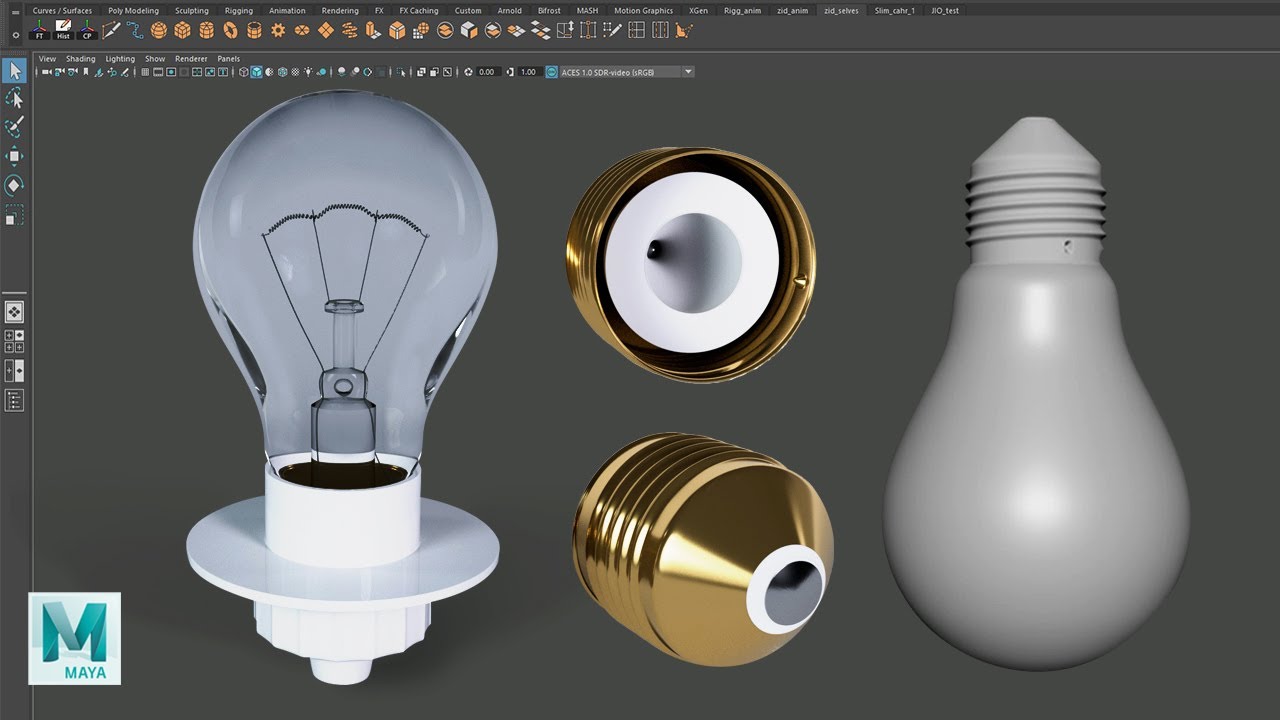Activate the Scale tool
Viewport: 1280px width, 720px height.
coord(14,214)
